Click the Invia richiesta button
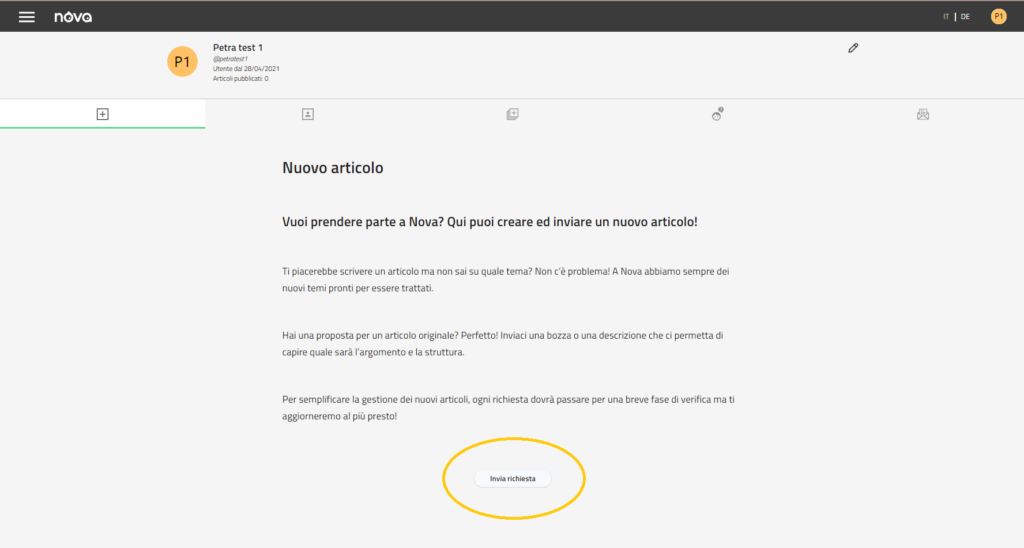This screenshot has width=1024, height=548. coord(513,479)
